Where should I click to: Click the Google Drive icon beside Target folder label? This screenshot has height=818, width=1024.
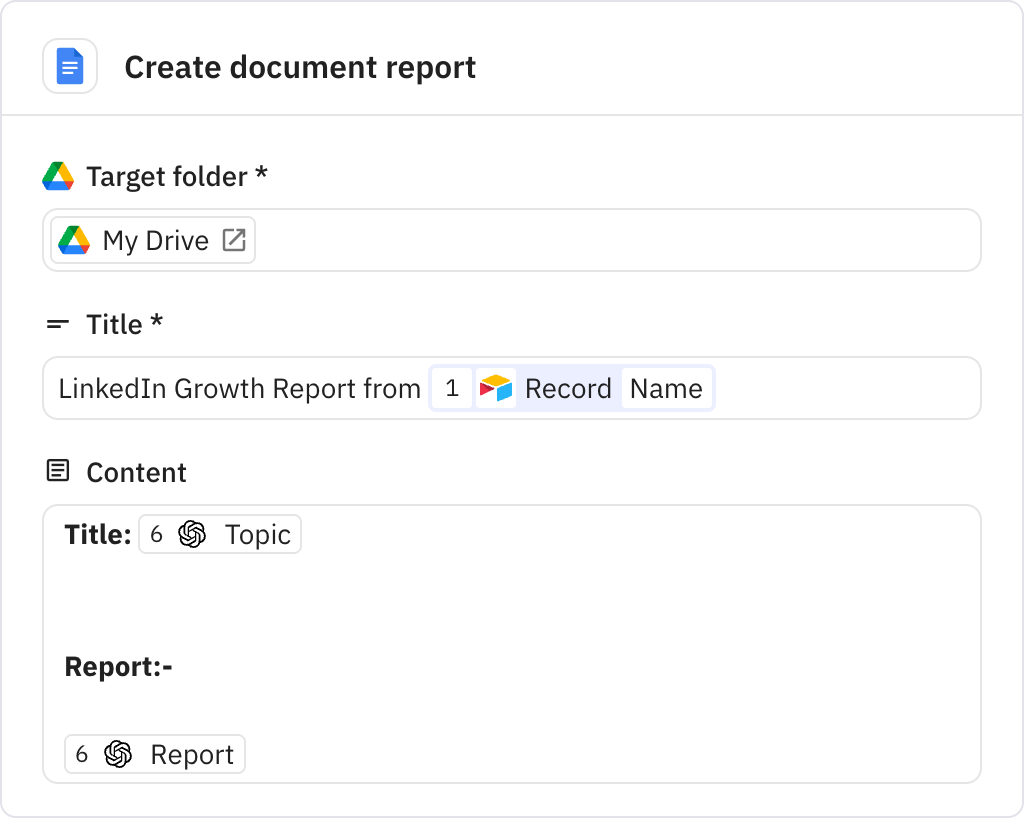coord(57,174)
